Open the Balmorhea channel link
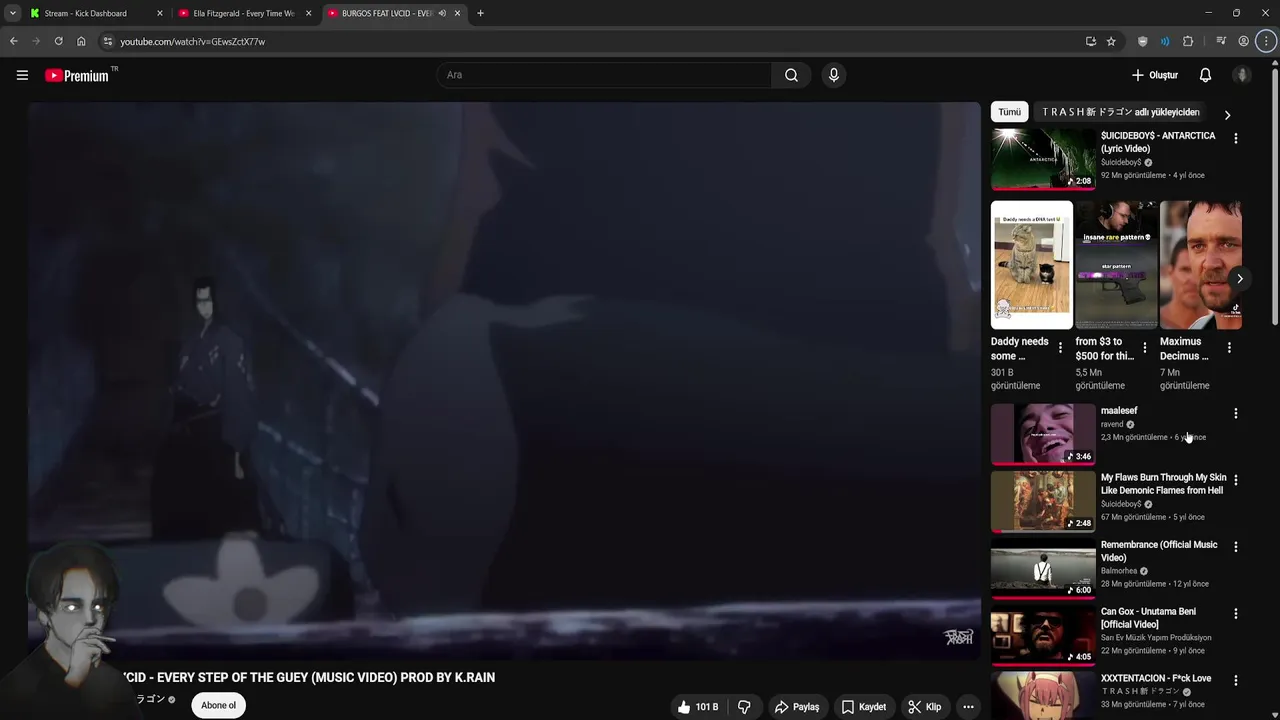The width and height of the screenshot is (1280, 720). (1119, 571)
